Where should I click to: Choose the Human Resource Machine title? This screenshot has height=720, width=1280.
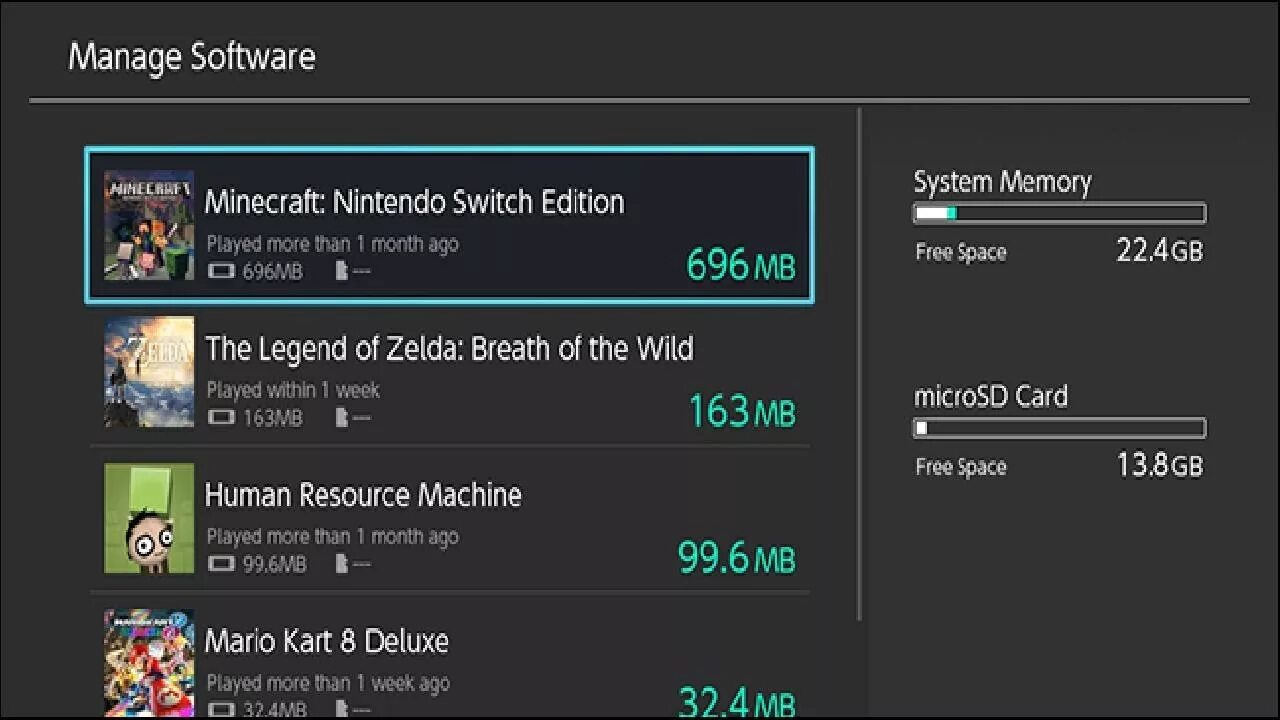pyautogui.click(x=363, y=495)
